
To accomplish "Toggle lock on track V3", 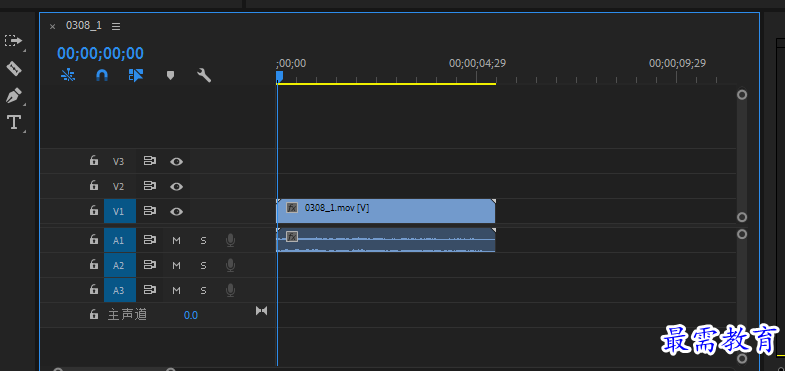I will point(94,160).
